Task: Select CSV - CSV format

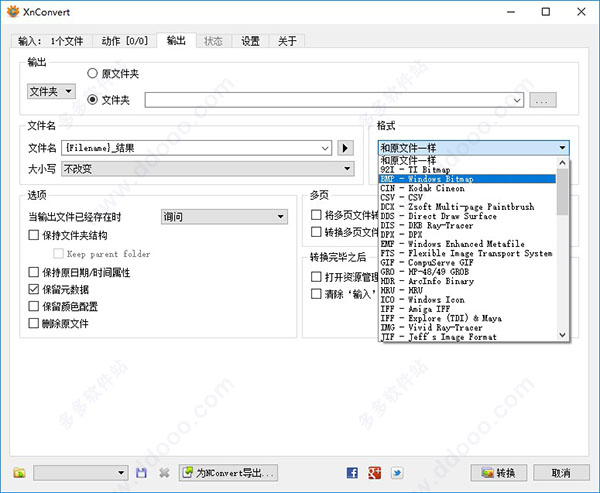Action: coord(467,198)
